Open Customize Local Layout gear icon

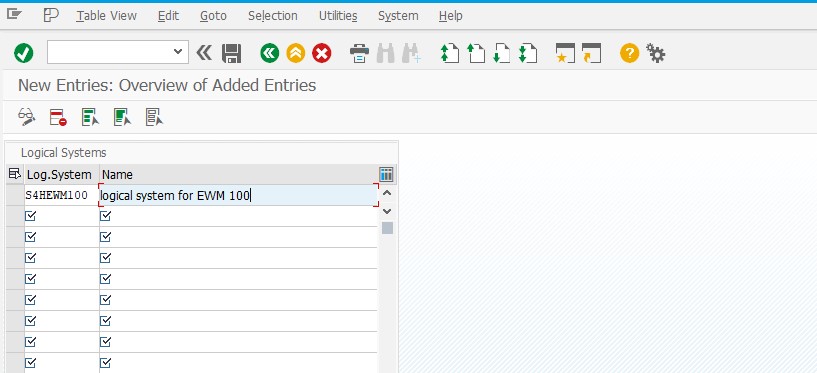(x=655, y=53)
